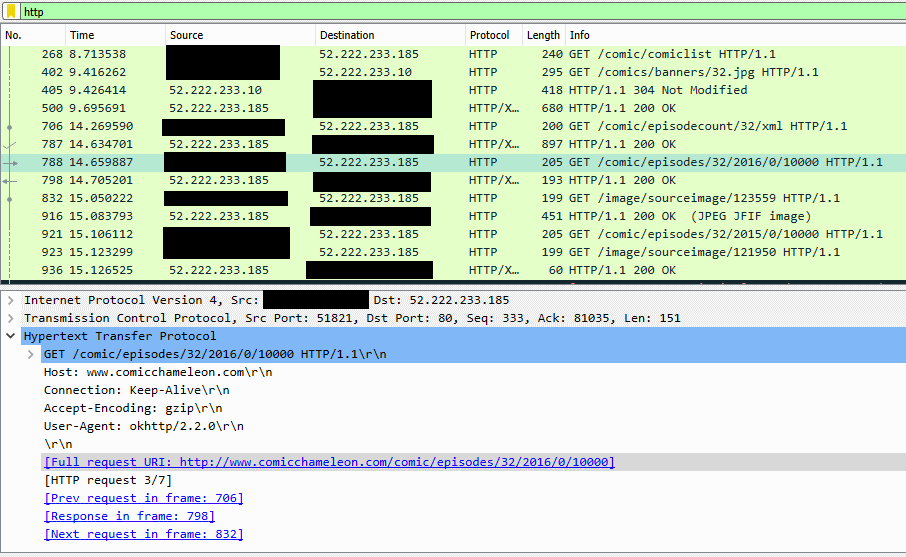906x557 pixels.
Task: Select the Hypertext Transfer Protocol row
Action: click(463, 336)
